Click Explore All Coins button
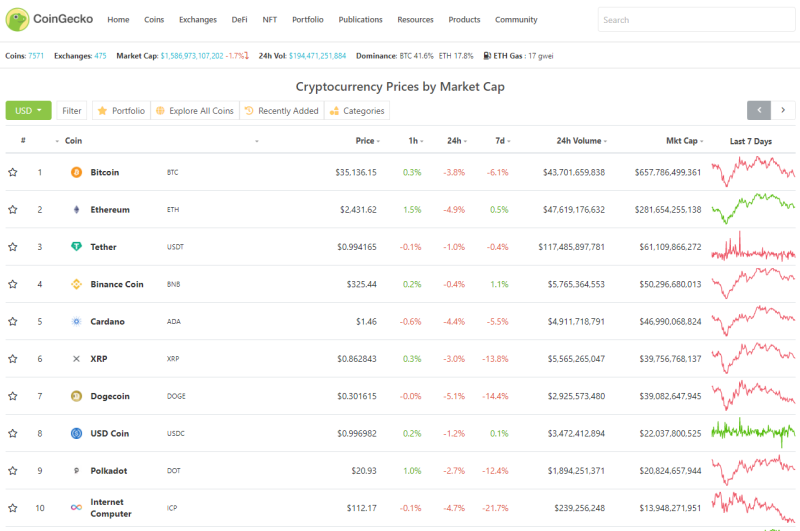Screen dimensions: 800x531 point(195,111)
